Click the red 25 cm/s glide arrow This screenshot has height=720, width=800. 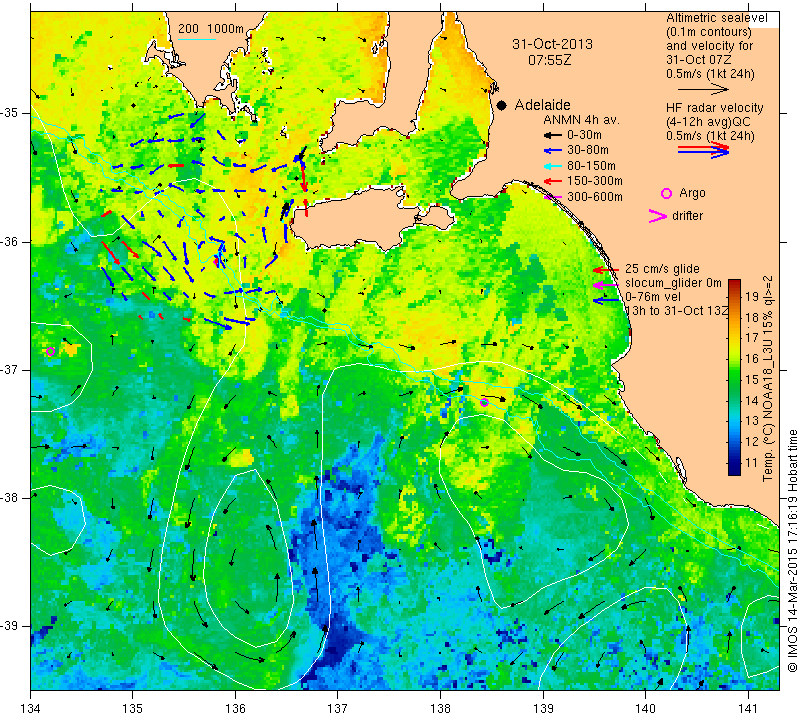click(606, 269)
